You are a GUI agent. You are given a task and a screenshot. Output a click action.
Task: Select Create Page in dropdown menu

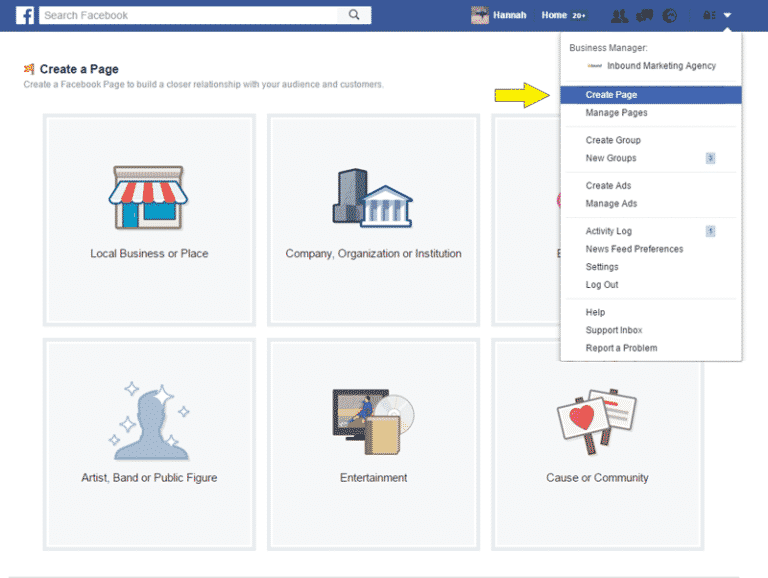click(611, 95)
